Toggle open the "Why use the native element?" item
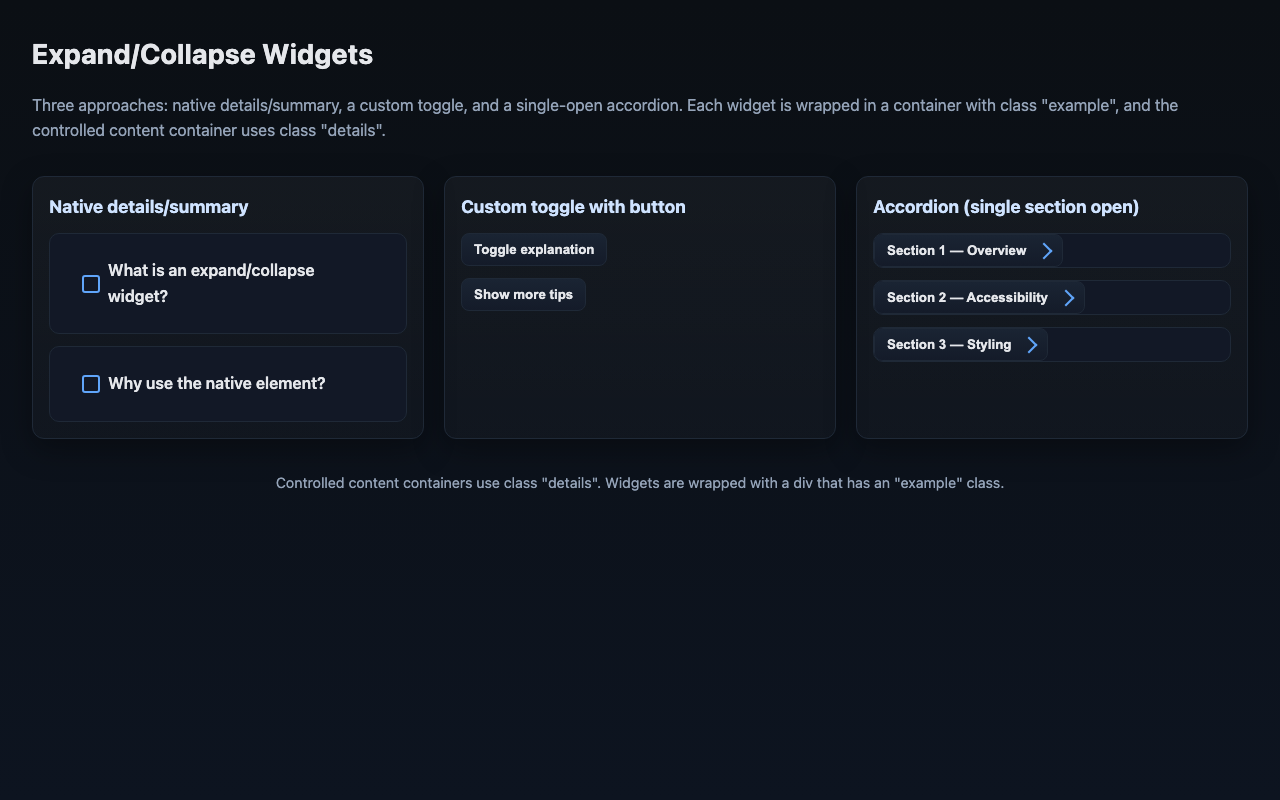1280x800 pixels. click(x=217, y=383)
